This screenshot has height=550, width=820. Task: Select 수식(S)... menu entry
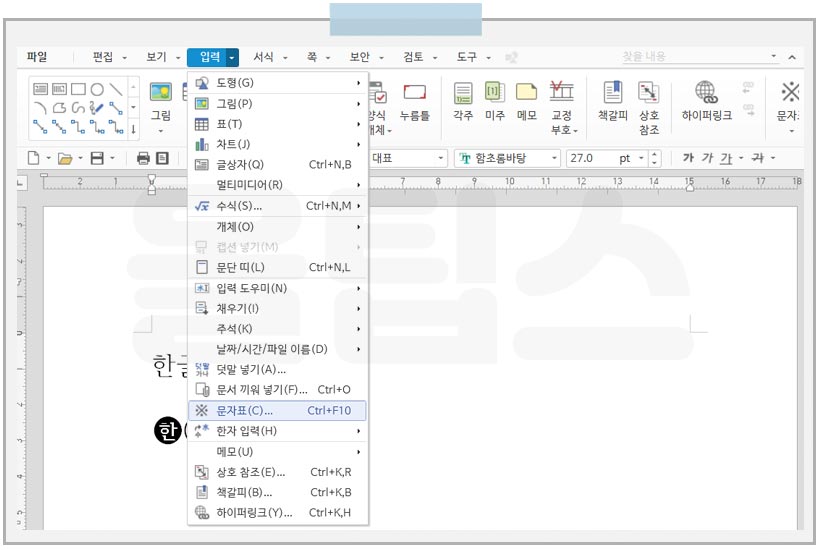coord(277,206)
